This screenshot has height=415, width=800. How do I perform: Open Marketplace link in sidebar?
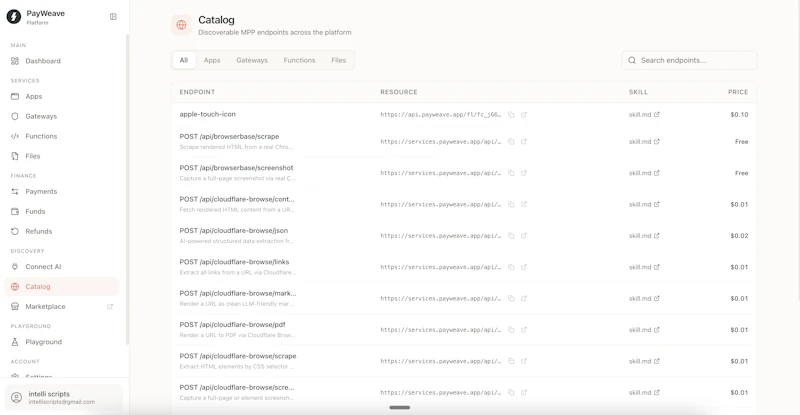(x=62, y=306)
